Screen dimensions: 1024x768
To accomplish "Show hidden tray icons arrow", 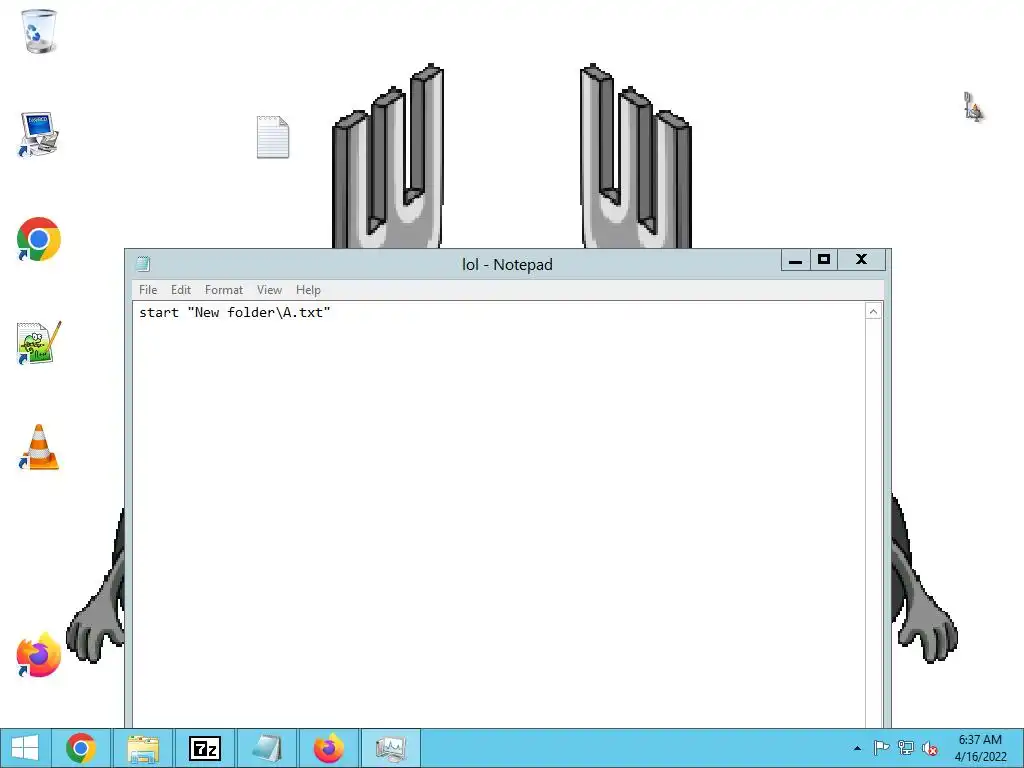I will (857, 748).
